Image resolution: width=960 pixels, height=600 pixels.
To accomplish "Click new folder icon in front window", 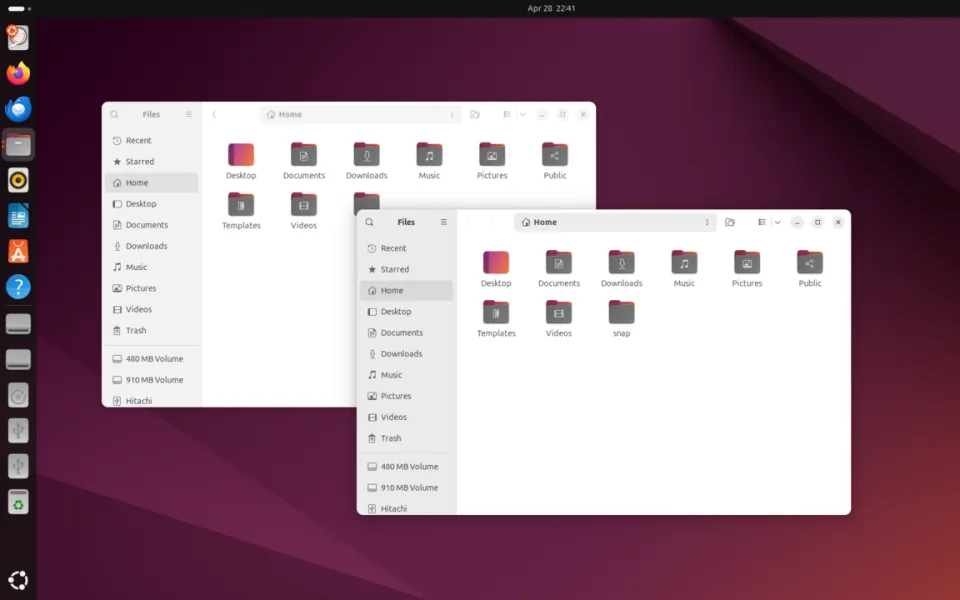I will pos(730,222).
